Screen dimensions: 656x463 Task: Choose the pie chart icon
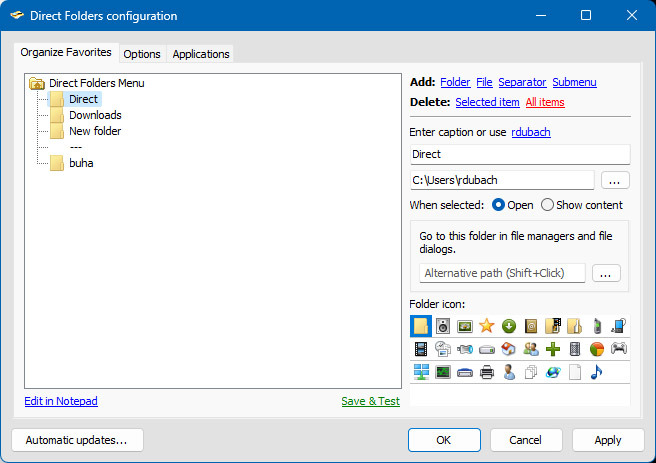(x=597, y=348)
